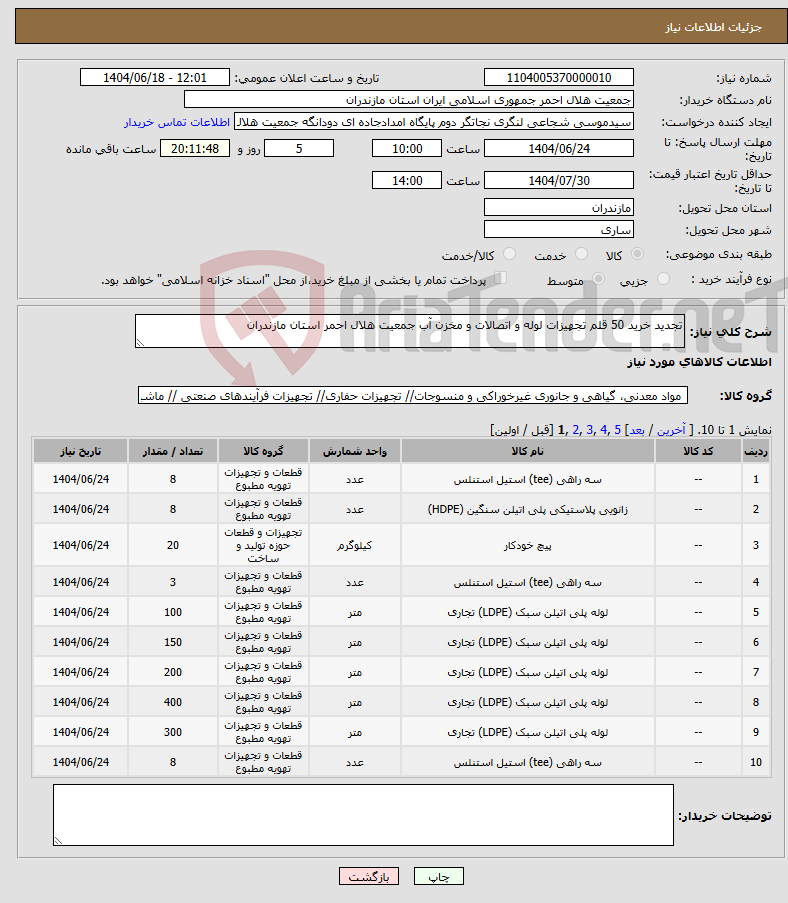Click the general need description text area
788x903 pixels.
pyautogui.click(x=410, y=331)
